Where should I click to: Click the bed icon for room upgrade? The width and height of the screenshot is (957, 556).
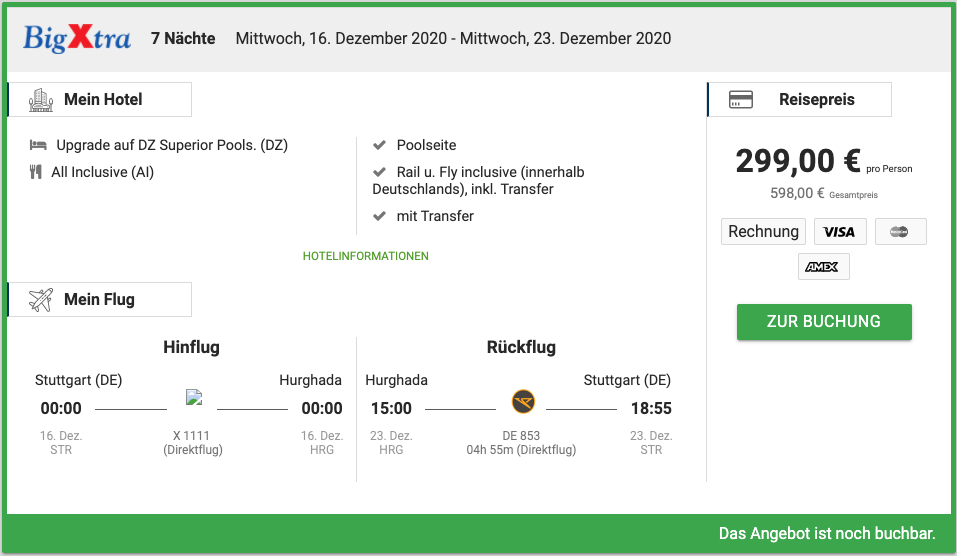coord(39,145)
